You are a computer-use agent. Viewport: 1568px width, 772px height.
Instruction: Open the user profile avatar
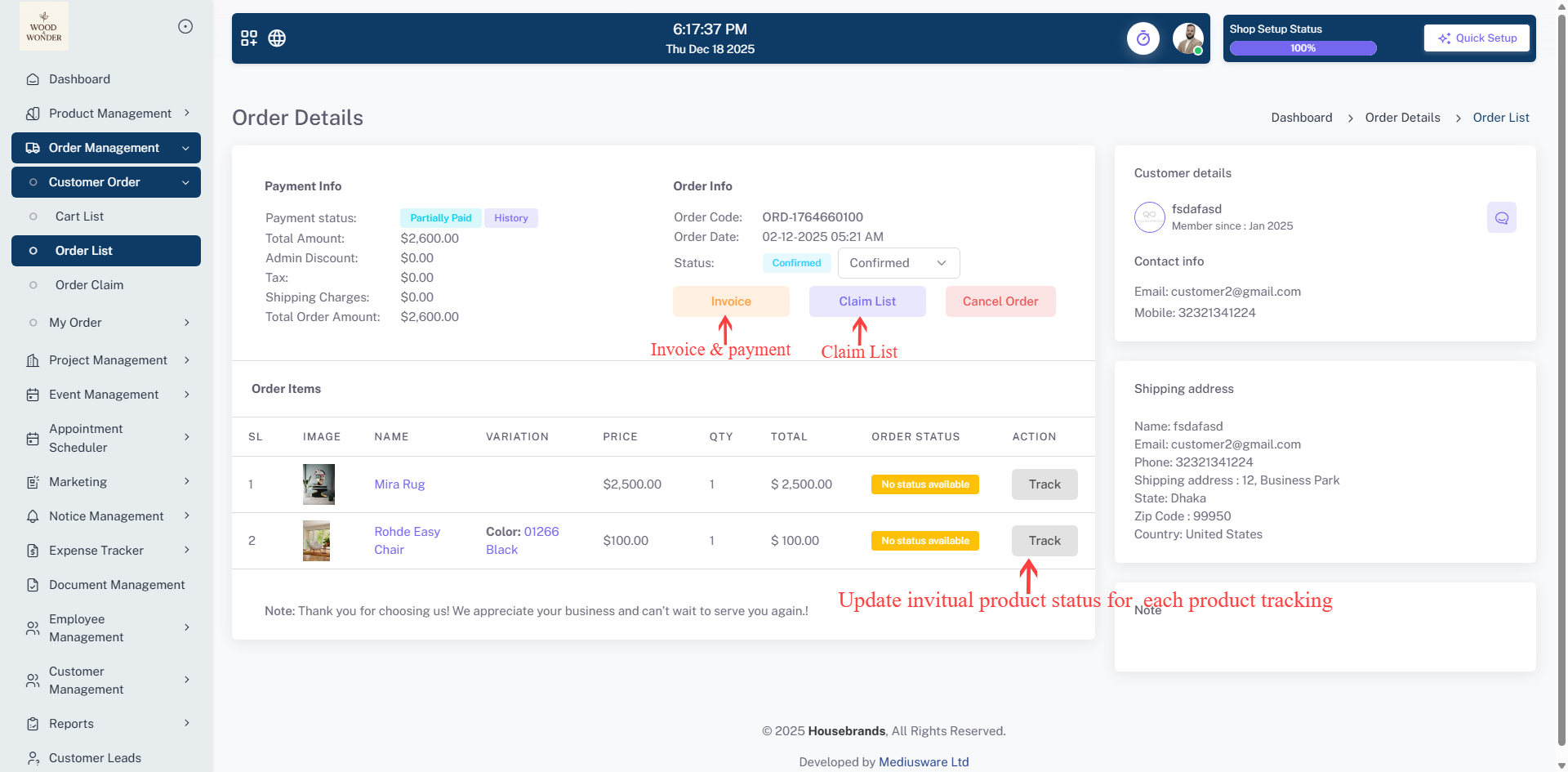point(1187,38)
